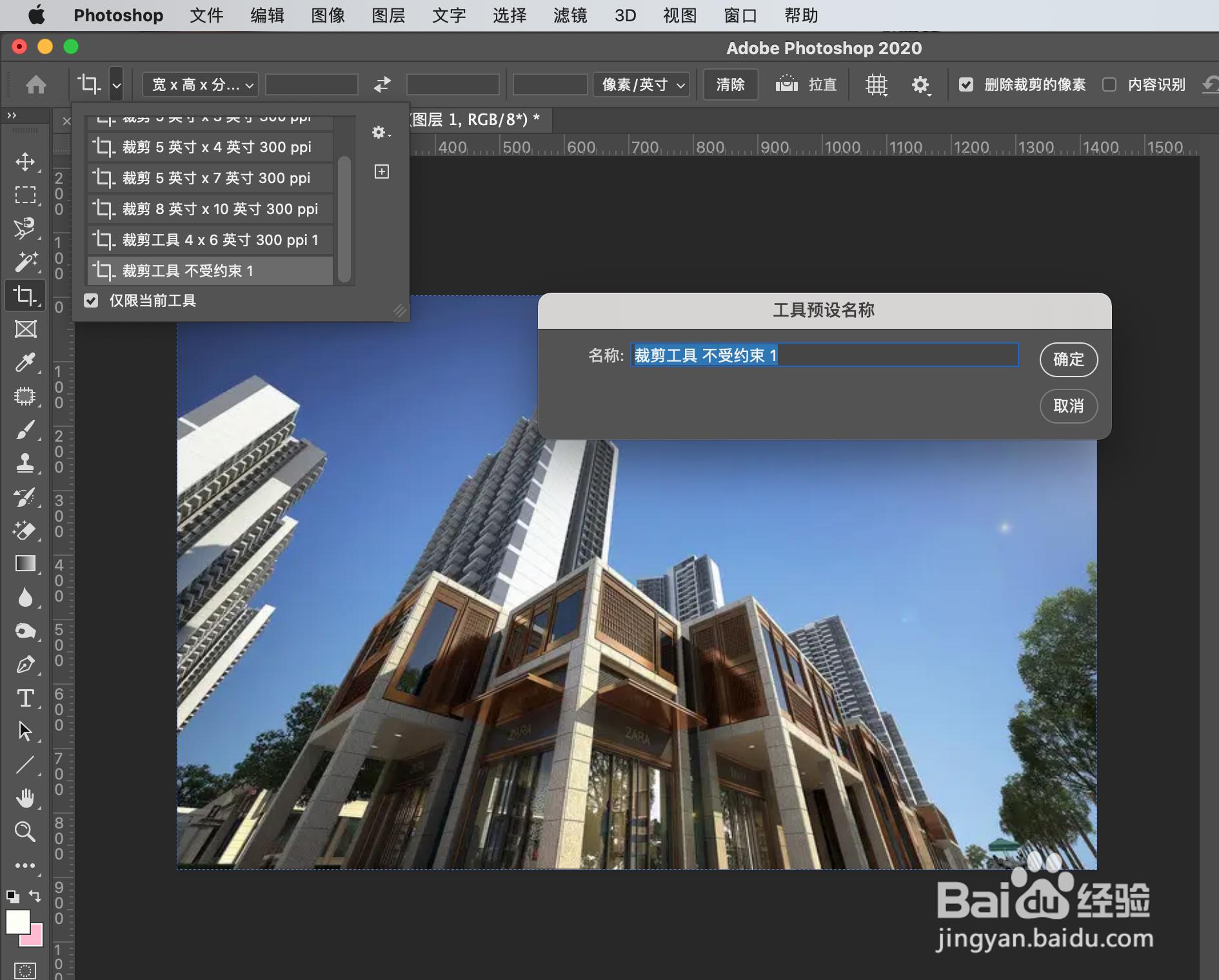This screenshot has width=1219, height=980.
Task: Open 像素/英寸 units dropdown
Action: [642, 84]
